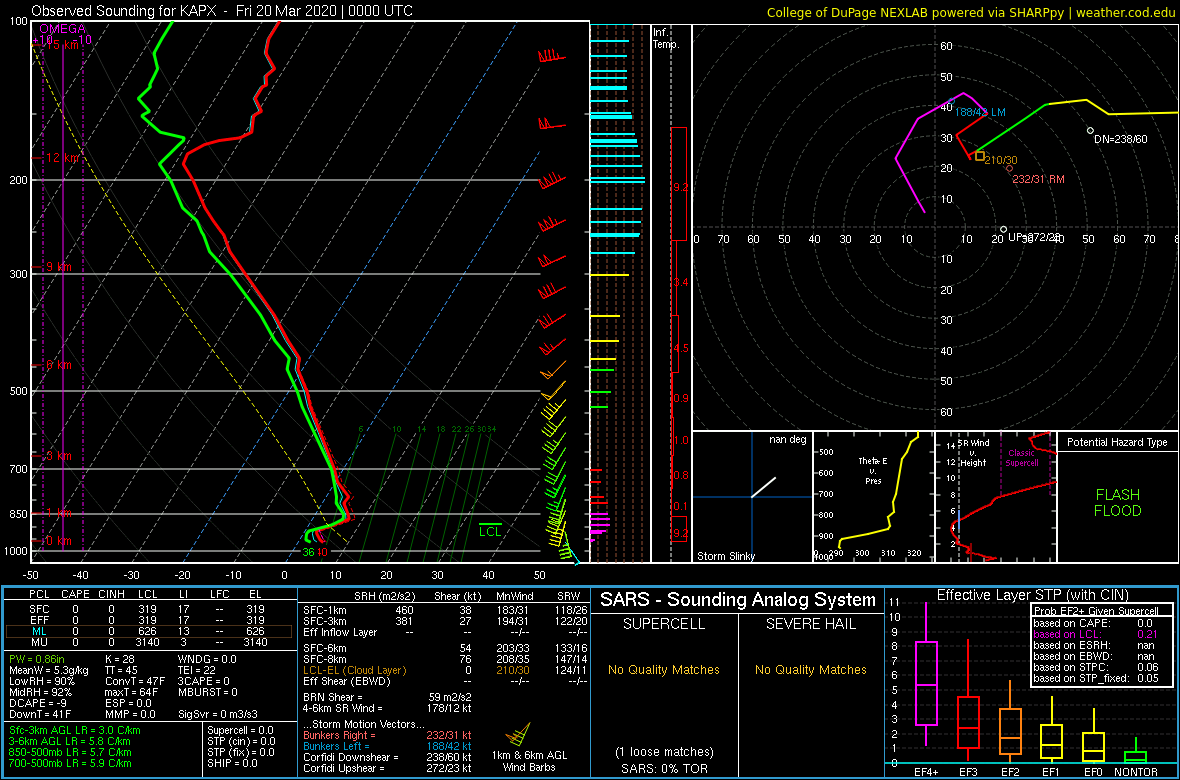Image resolution: width=1180 pixels, height=780 pixels.
Task: Select the ML parcel row
Action: point(148,631)
